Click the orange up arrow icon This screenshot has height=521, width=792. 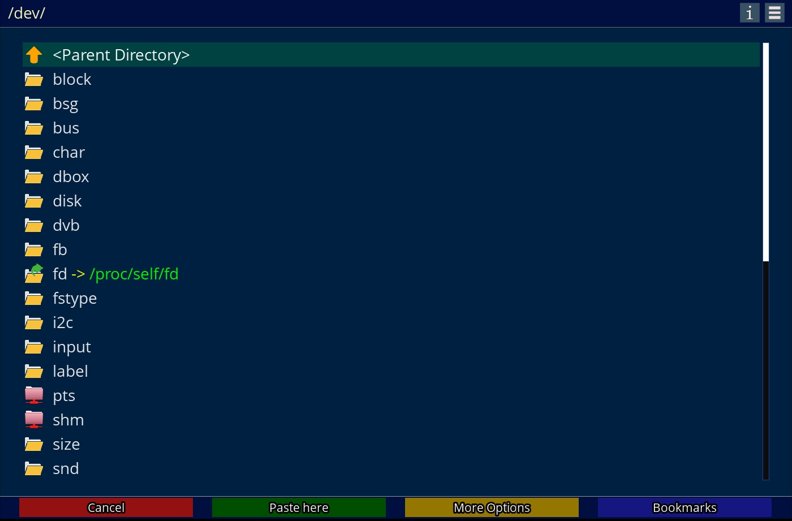click(x=34, y=55)
